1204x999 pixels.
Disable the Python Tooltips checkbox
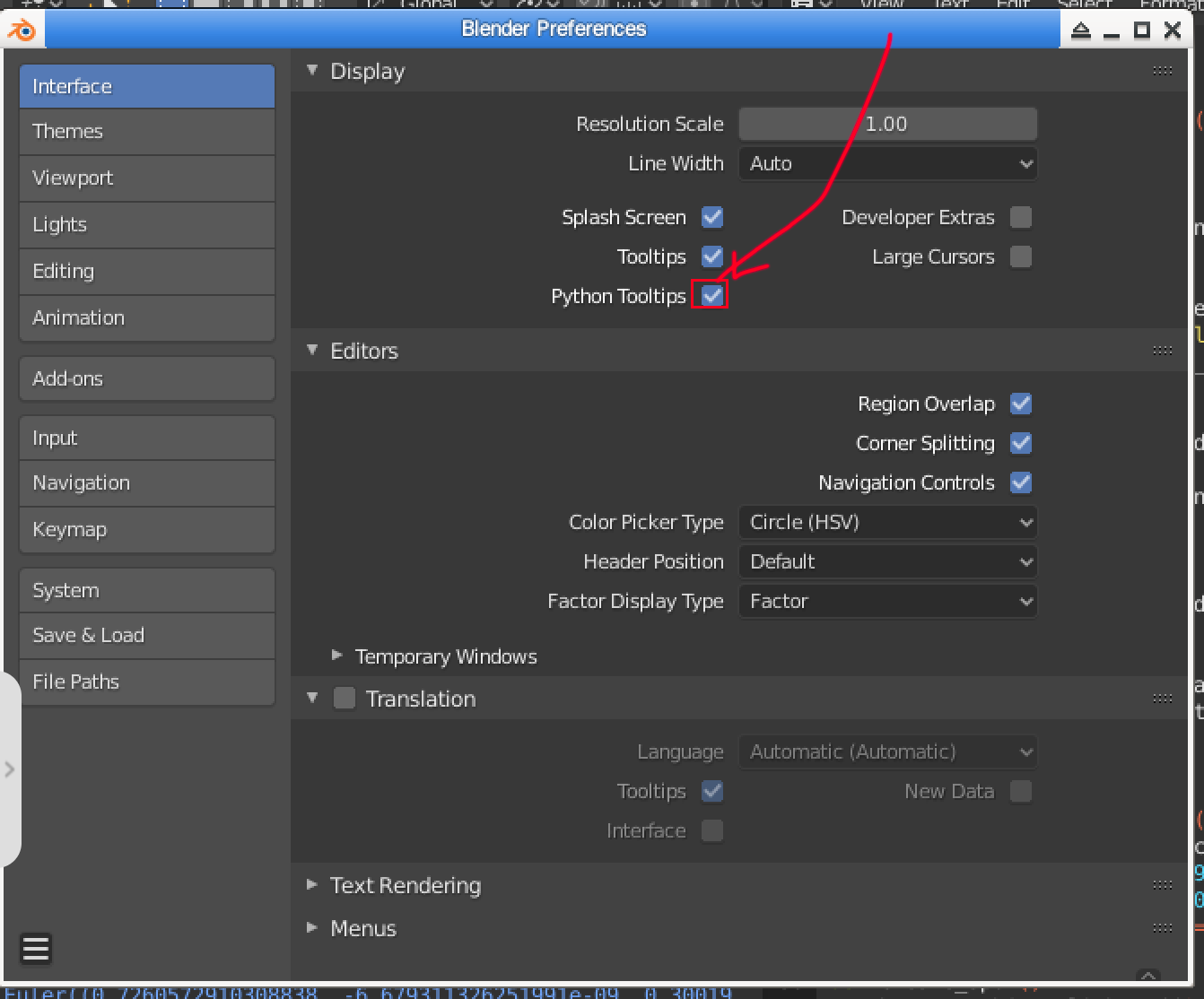click(x=712, y=296)
